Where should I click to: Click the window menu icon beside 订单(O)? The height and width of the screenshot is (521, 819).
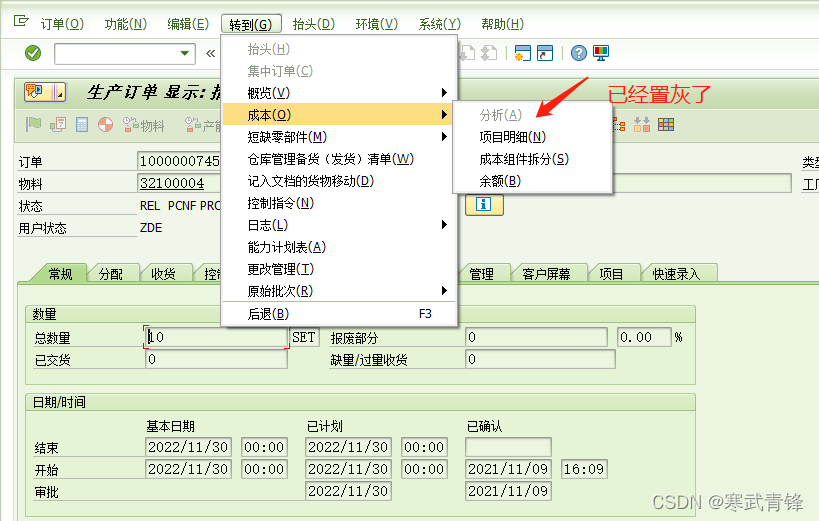tap(21, 21)
